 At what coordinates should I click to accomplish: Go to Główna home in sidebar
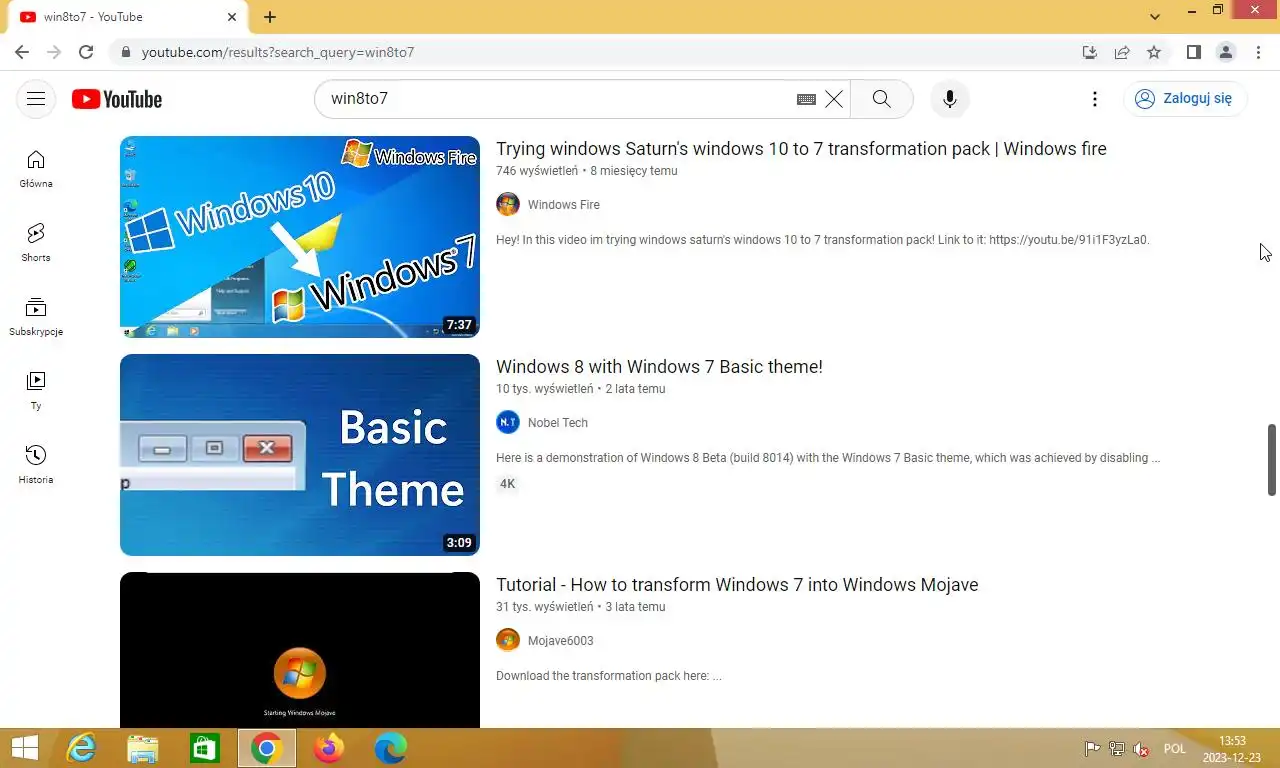click(x=36, y=168)
